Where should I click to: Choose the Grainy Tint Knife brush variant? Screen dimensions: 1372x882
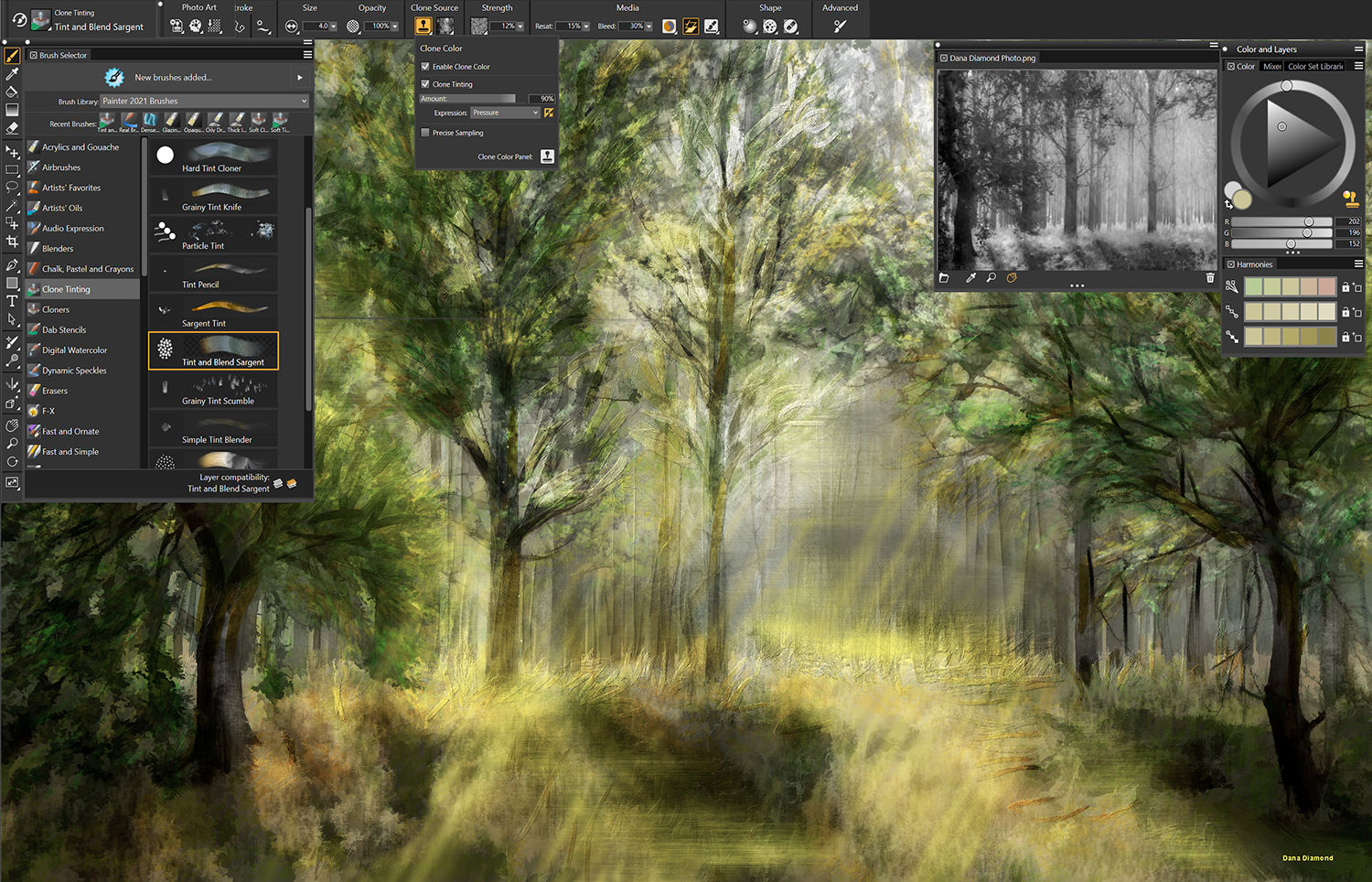coord(213,196)
